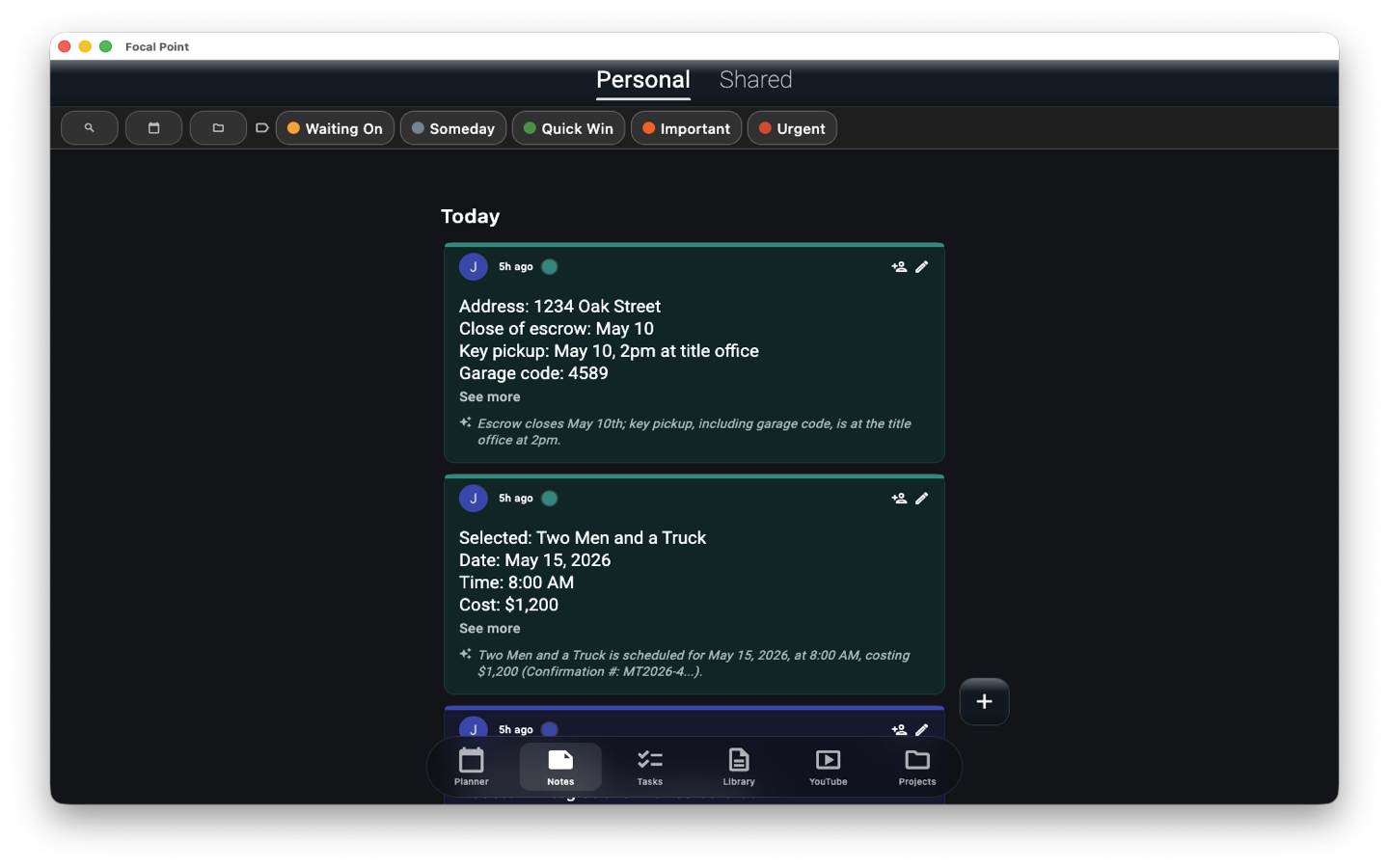
Task: Click the calendar filter icon
Action: click(153, 128)
